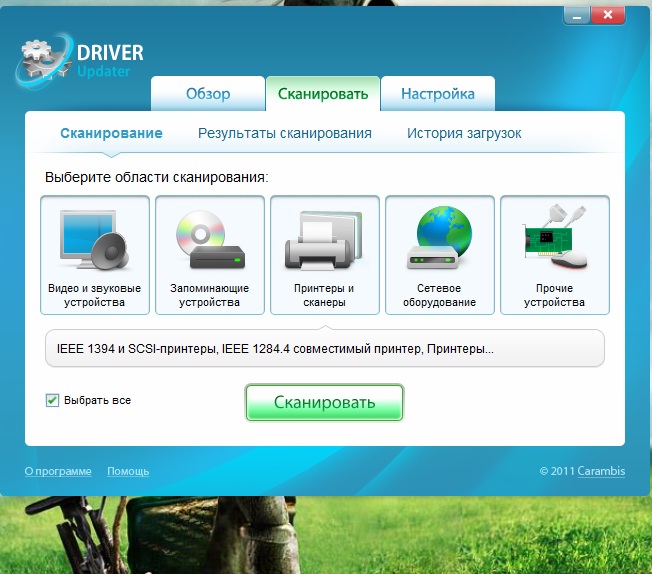Image resolution: width=652 pixels, height=574 pixels.
Task: Select the storage devices (Запоминающие устройства) tile
Action: [x=210, y=255]
